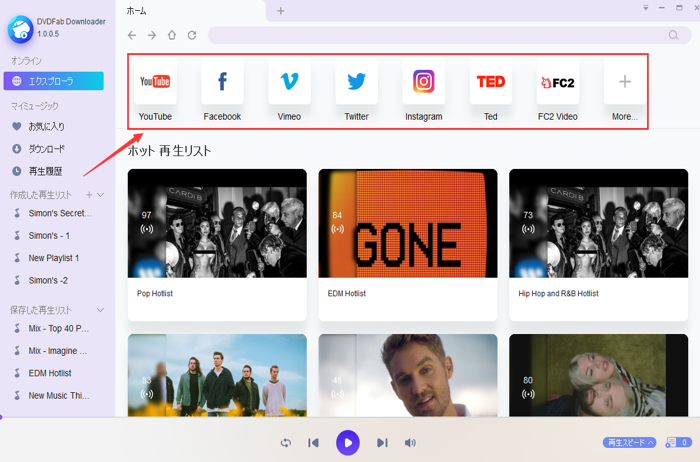Click the search magnifier icon
The height and width of the screenshot is (462, 700).
[x=674, y=35]
